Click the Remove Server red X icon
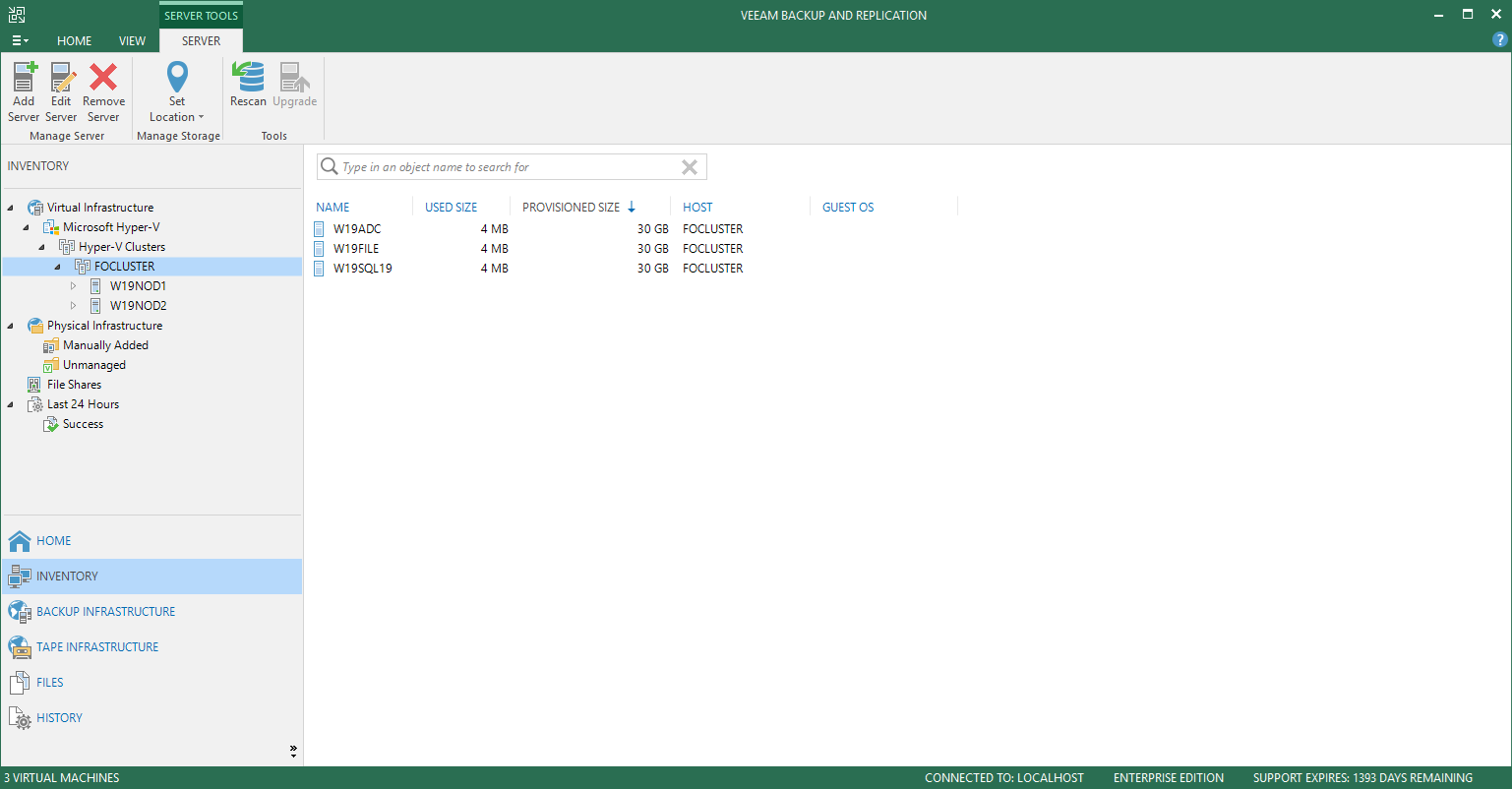The image size is (1512, 789). pyautogui.click(x=103, y=78)
